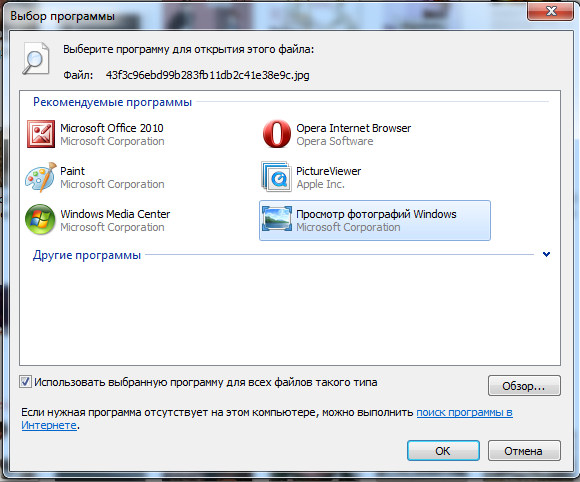Choose the Paint palette icon
Viewport: 580px width, 482px height.
point(41,177)
